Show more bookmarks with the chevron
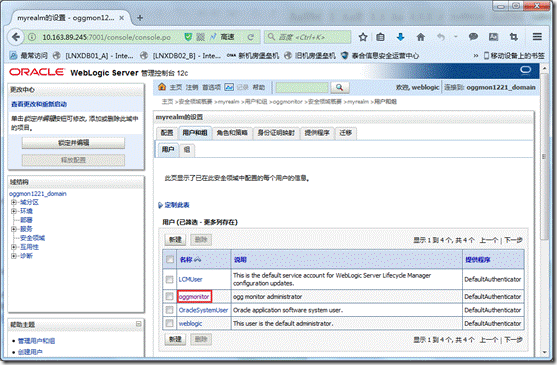 476,55
